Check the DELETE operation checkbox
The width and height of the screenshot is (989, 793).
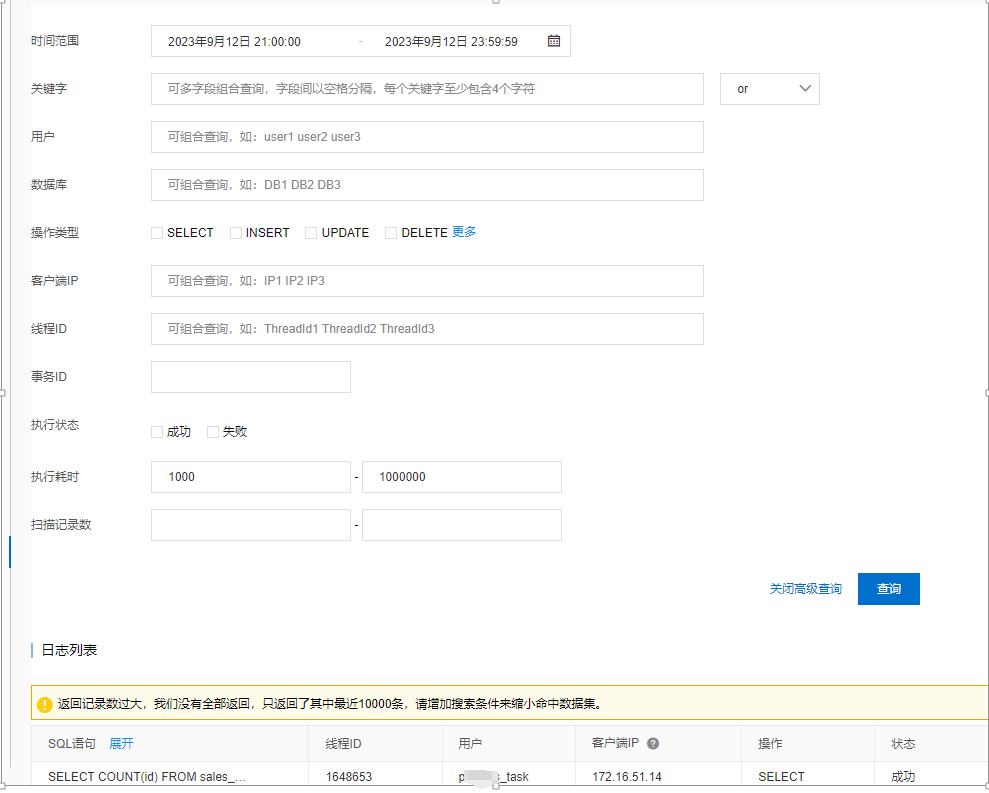click(x=391, y=233)
